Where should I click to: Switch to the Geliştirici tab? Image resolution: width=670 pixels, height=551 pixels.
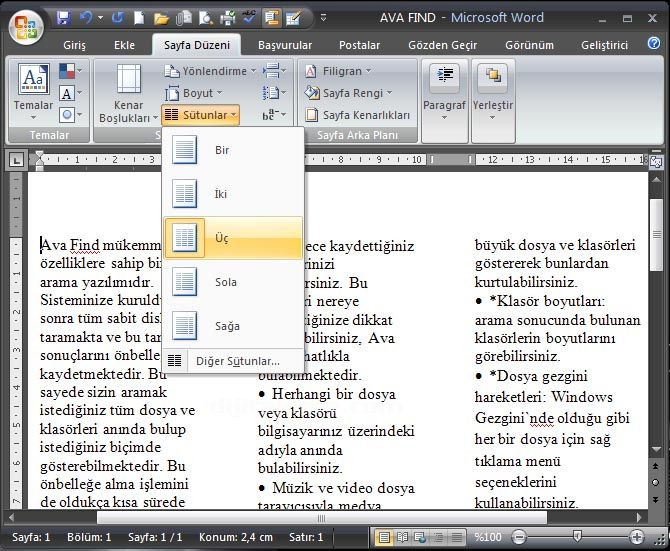tap(604, 45)
